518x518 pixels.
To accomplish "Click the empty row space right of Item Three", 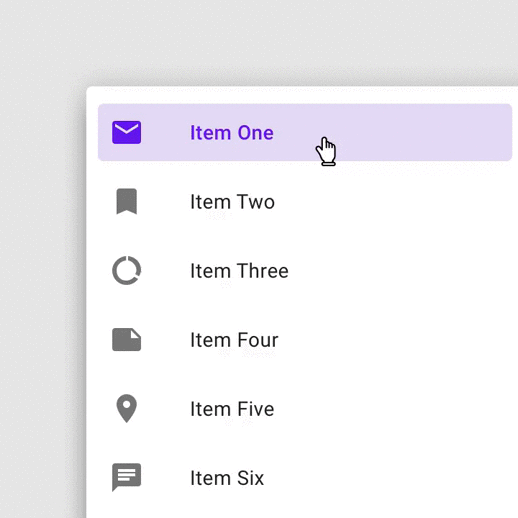I will click(400, 271).
